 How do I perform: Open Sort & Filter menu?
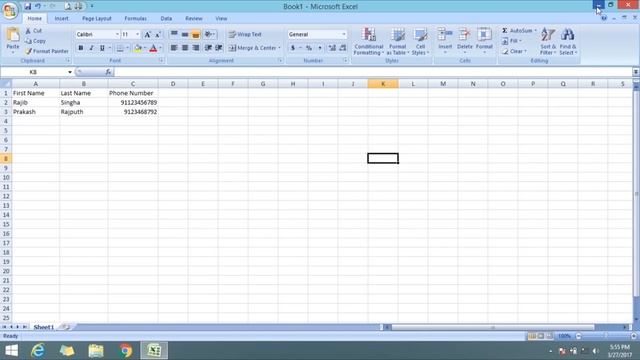pyautogui.click(x=548, y=41)
